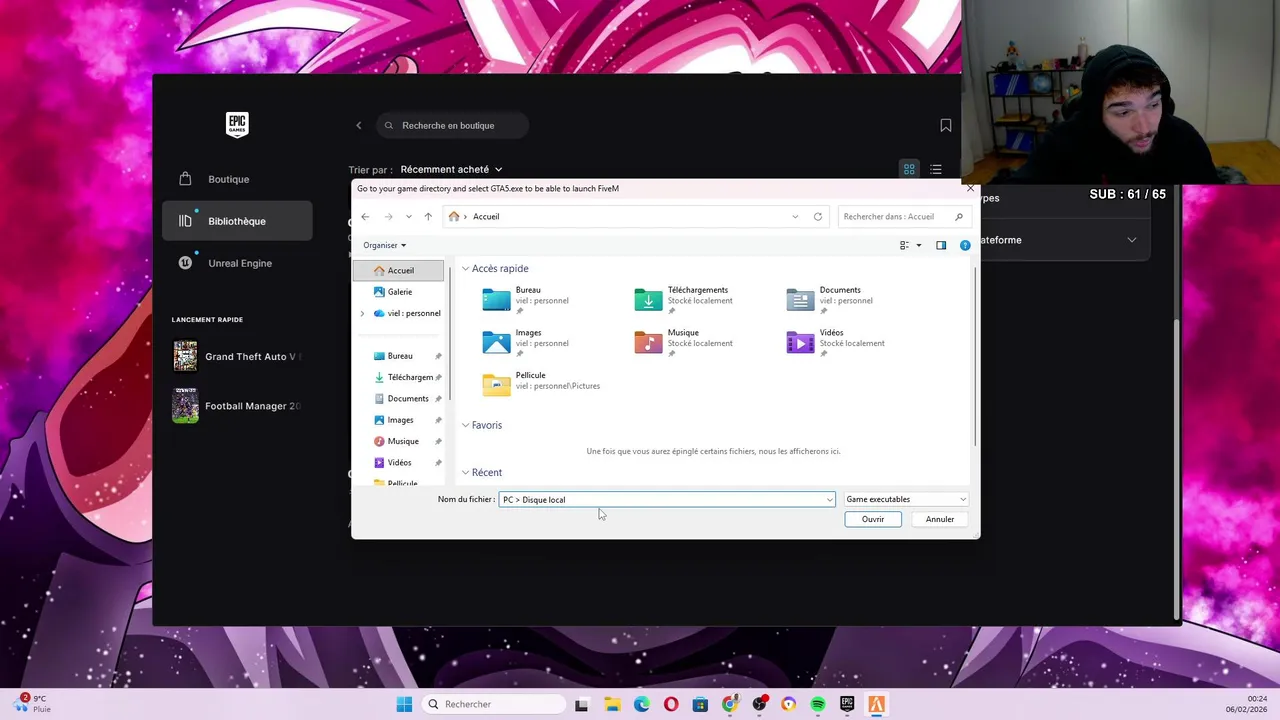Go back in file dialog navigation
Viewport: 1280px width, 720px height.
(x=365, y=216)
